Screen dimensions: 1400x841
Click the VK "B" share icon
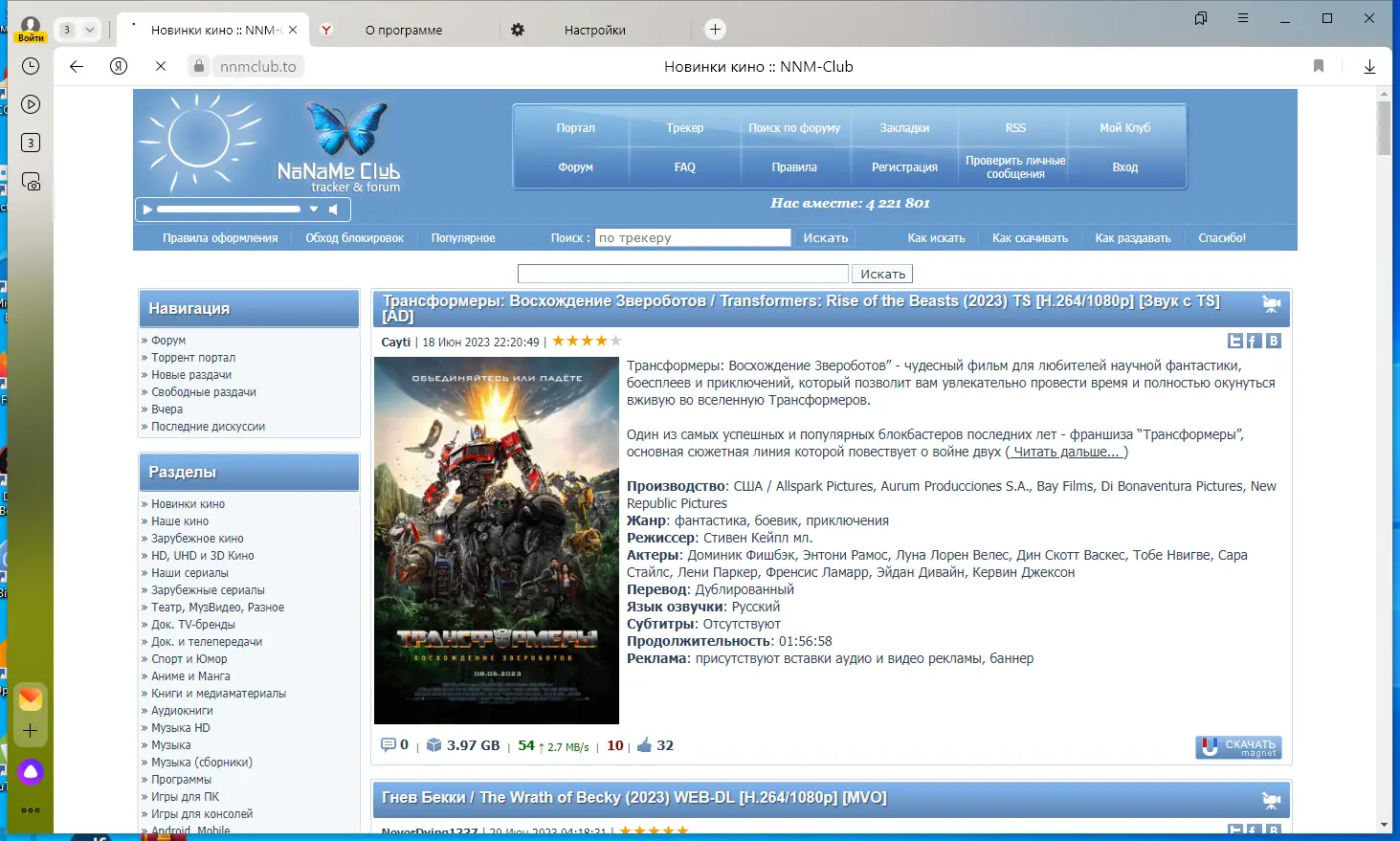point(1273,340)
